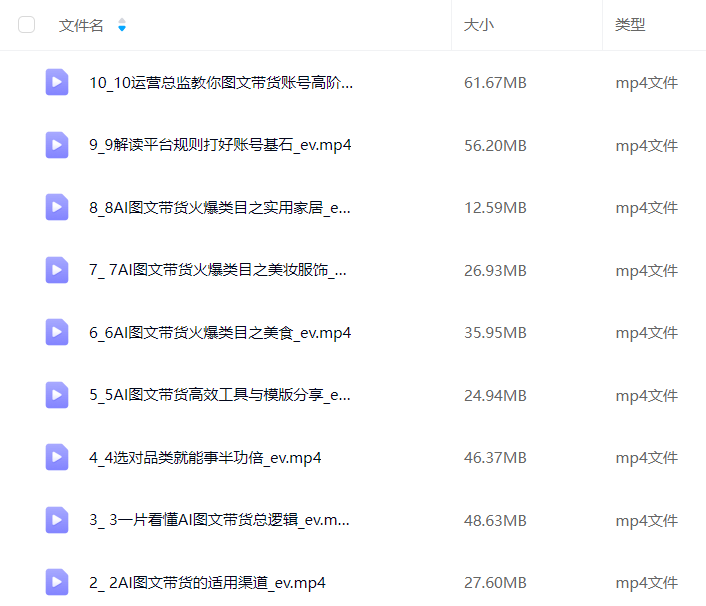The height and width of the screenshot is (606, 706).
Task: Open file 6_6AI图文带货火爆类目之美食_ev.mp4
Action: (220, 333)
